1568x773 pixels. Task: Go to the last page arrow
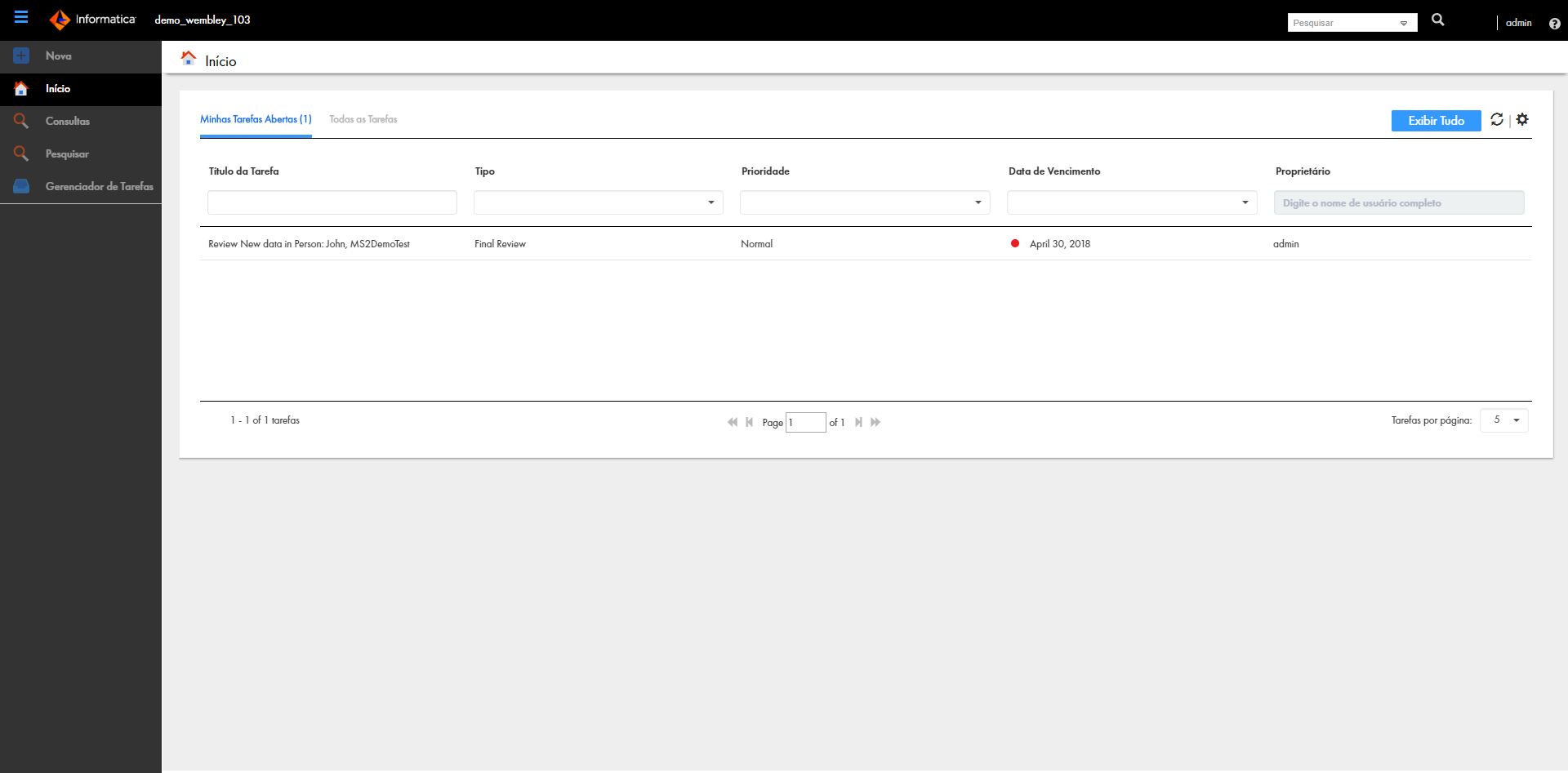tap(875, 422)
